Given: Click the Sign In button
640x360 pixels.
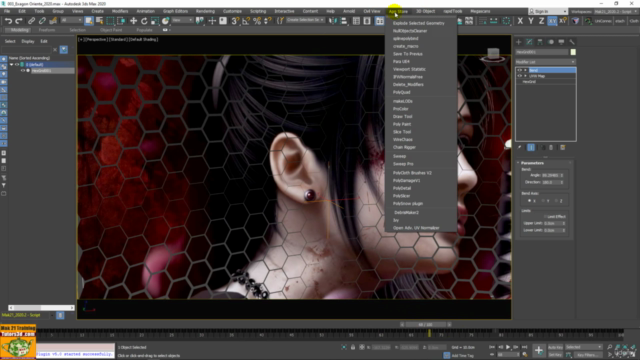Looking at the screenshot, I should click(548, 11).
